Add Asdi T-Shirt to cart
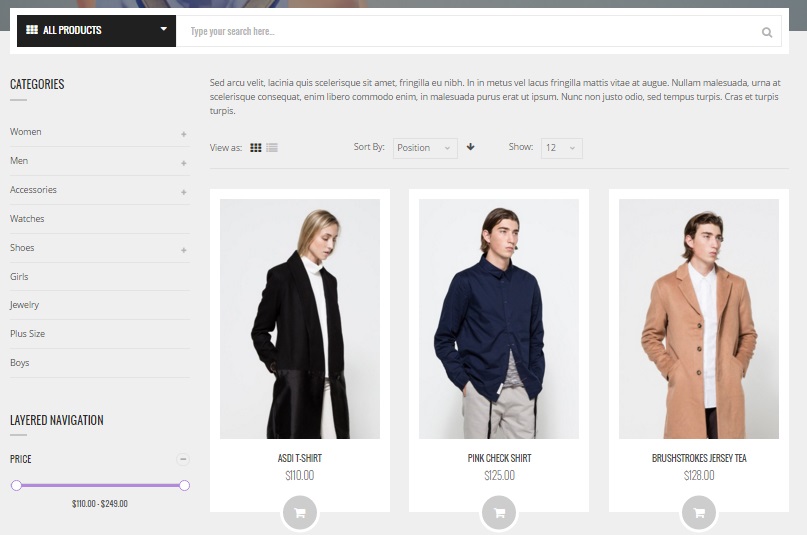Image resolution: width=807 pixels, height=535 pixels. [x=299, y=512]
